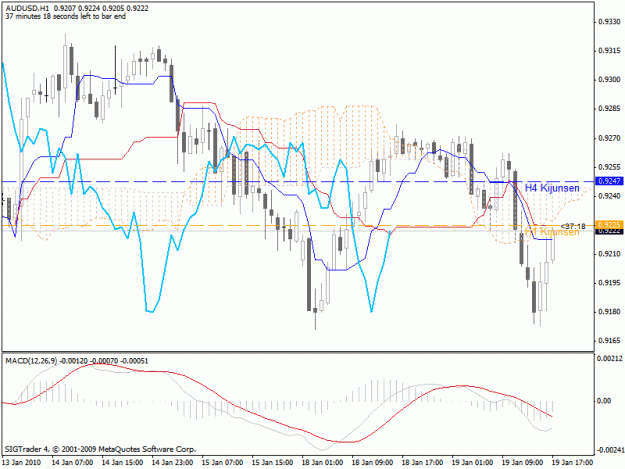Click the 15 Jan 07:00 time label
Image resolution: width=625 pixels, height=469 pixels.
(222, 463)
